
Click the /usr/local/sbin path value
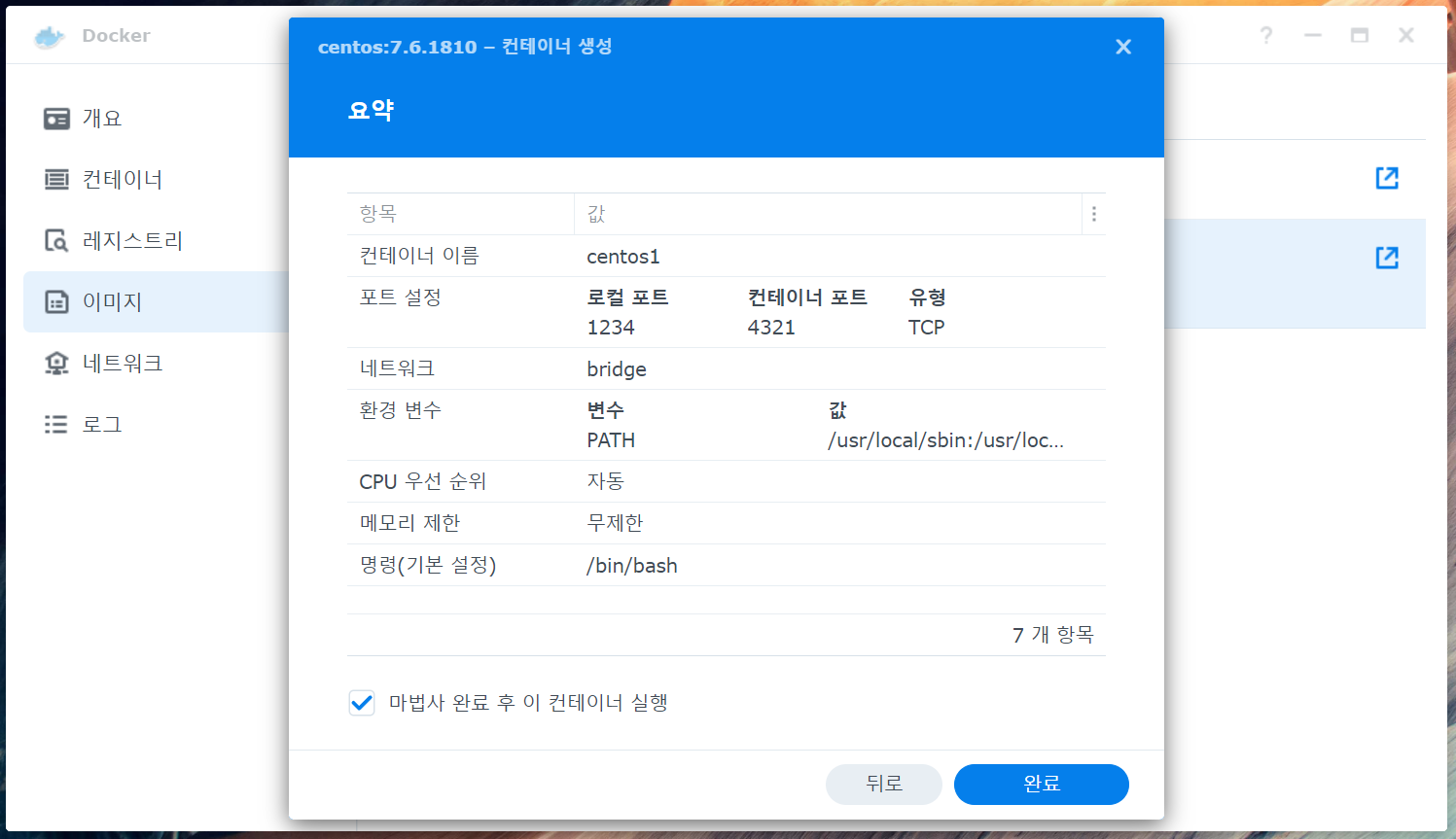(x=945, y=440)
